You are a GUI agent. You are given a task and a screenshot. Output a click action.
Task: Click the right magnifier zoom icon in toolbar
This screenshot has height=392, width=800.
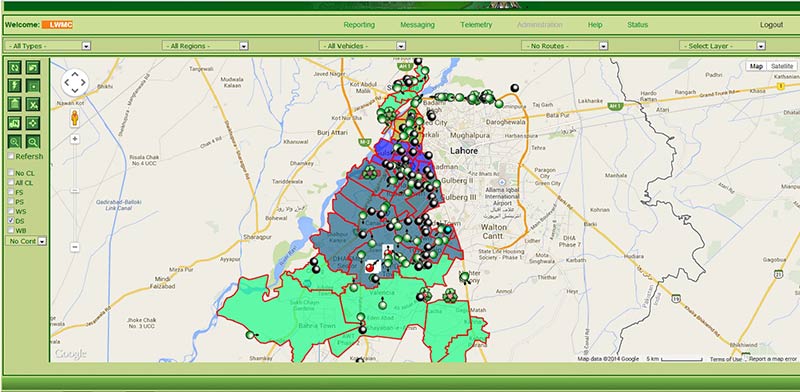pyautogui.click(x=33, y=141)
